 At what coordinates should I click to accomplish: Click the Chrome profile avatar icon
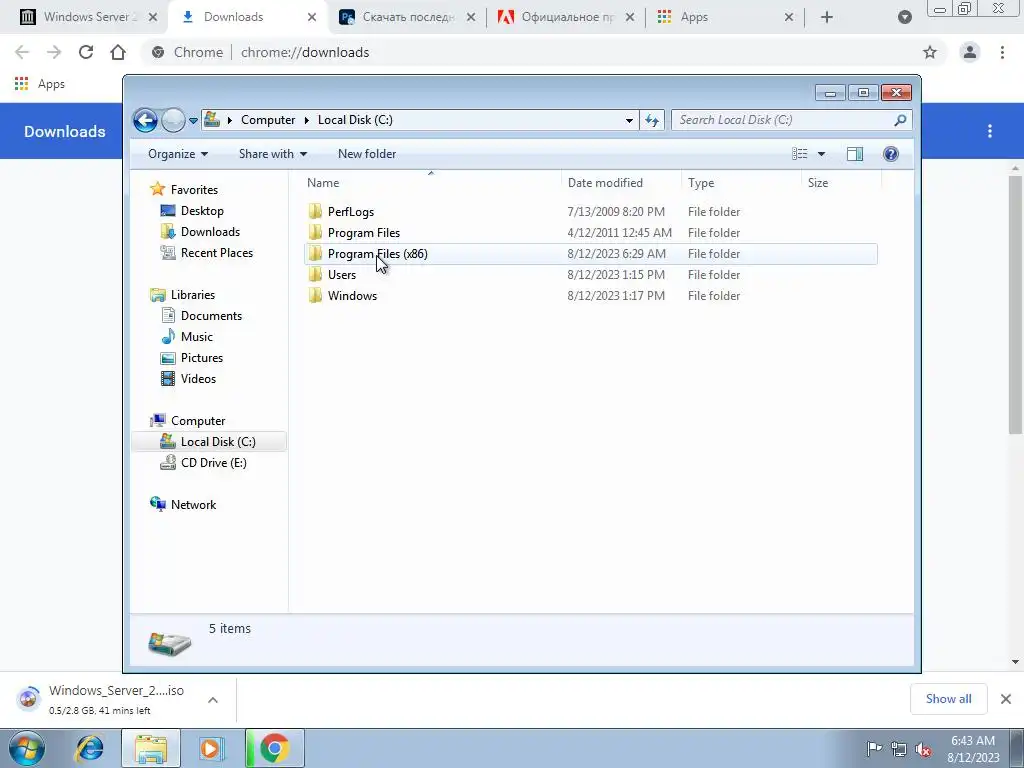(970, 52)
